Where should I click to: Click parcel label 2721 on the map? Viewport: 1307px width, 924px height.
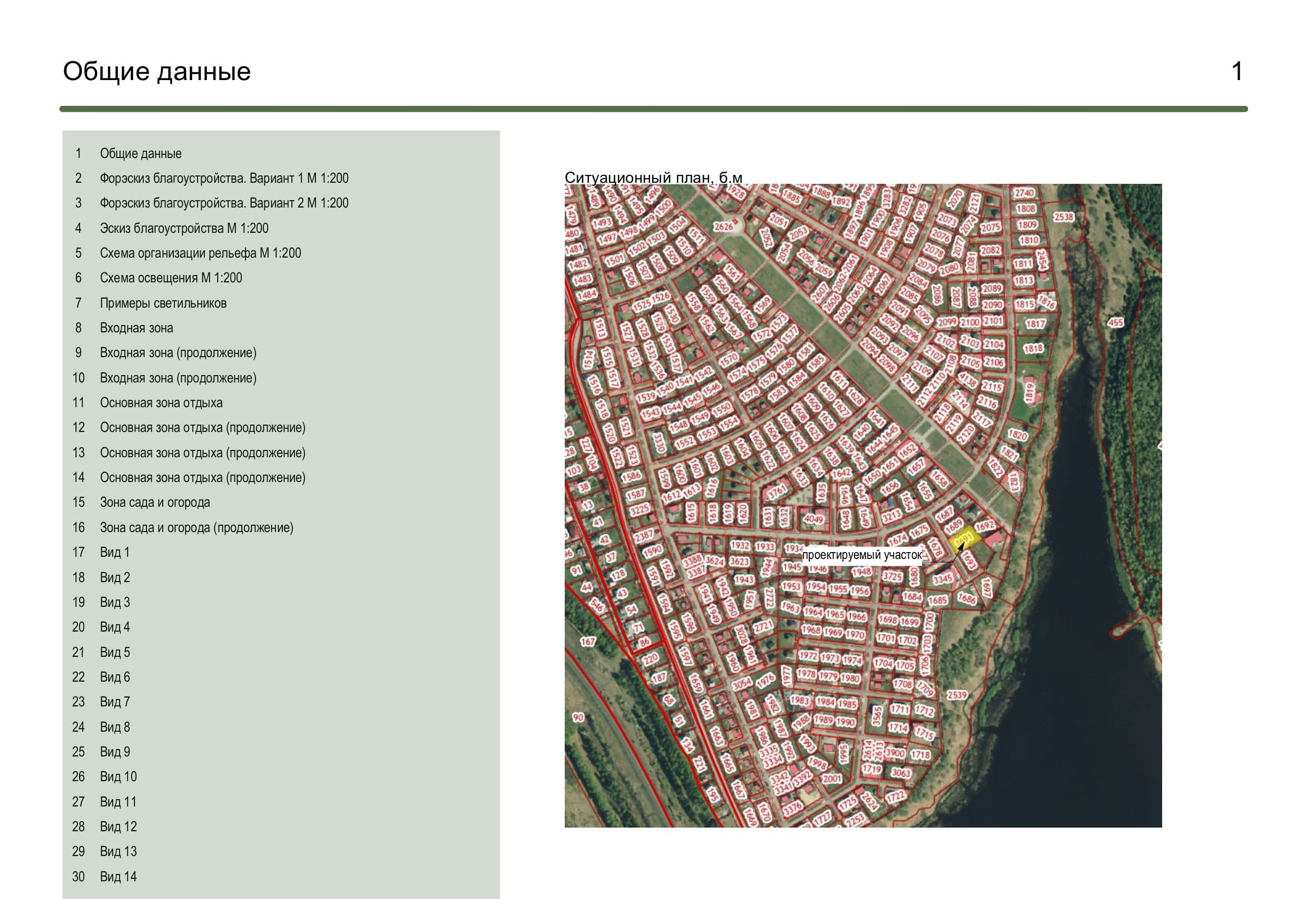[763, 626]
